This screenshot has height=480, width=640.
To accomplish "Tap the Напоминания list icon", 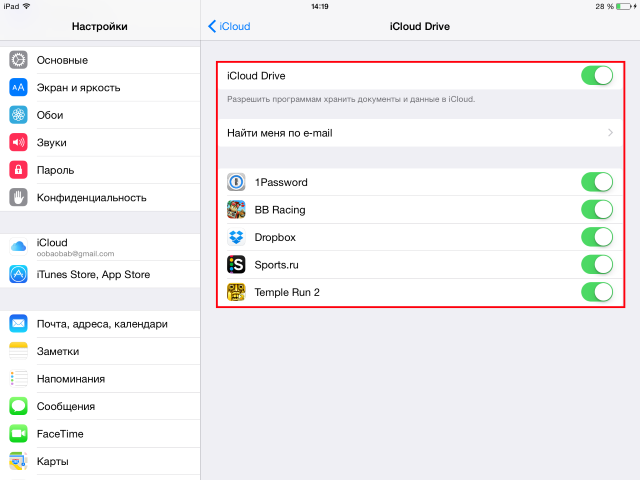I will [18, 379].
